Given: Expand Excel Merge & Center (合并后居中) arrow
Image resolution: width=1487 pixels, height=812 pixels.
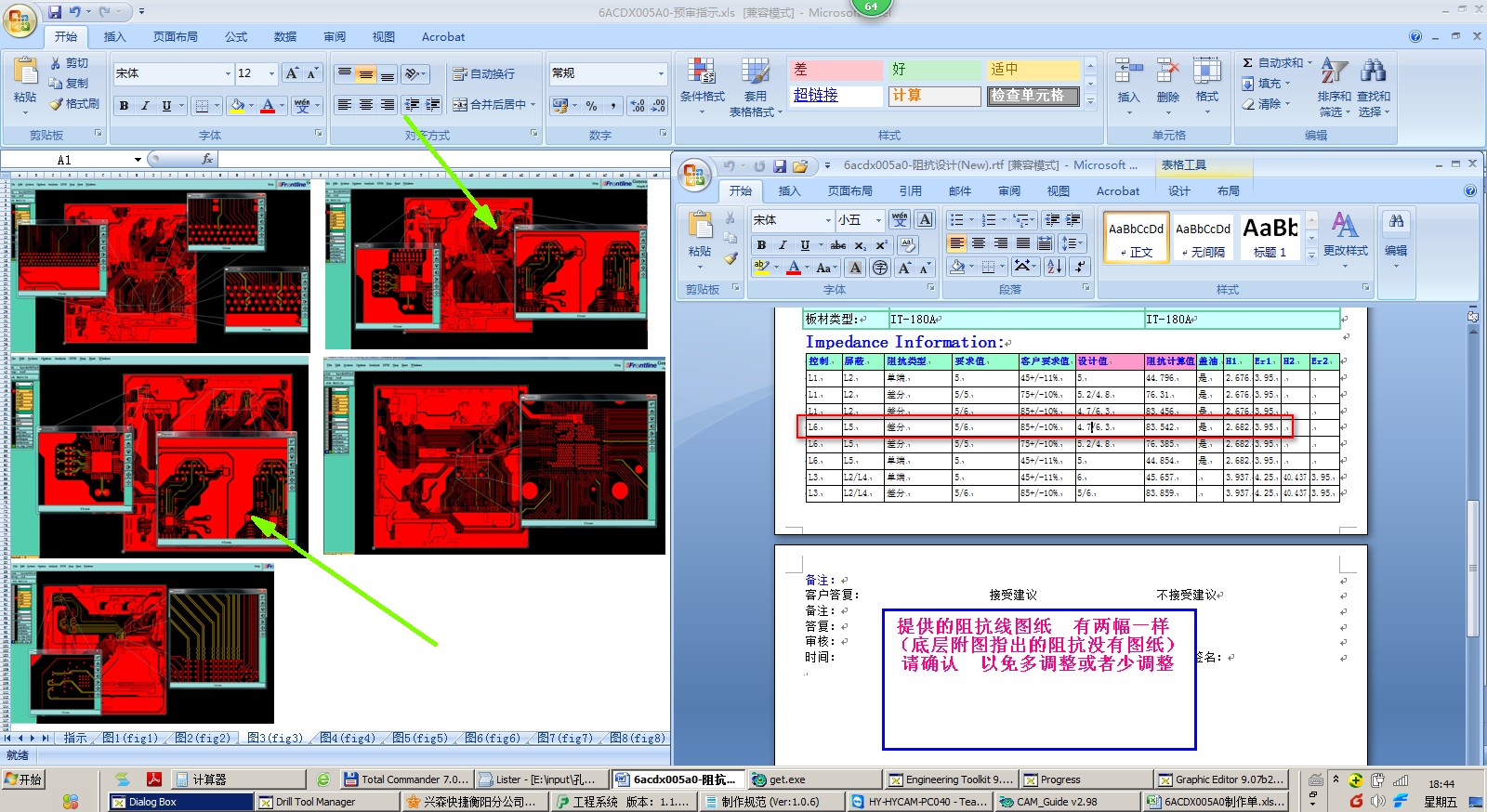Looking at the screenshot, I should pos(533,105).
